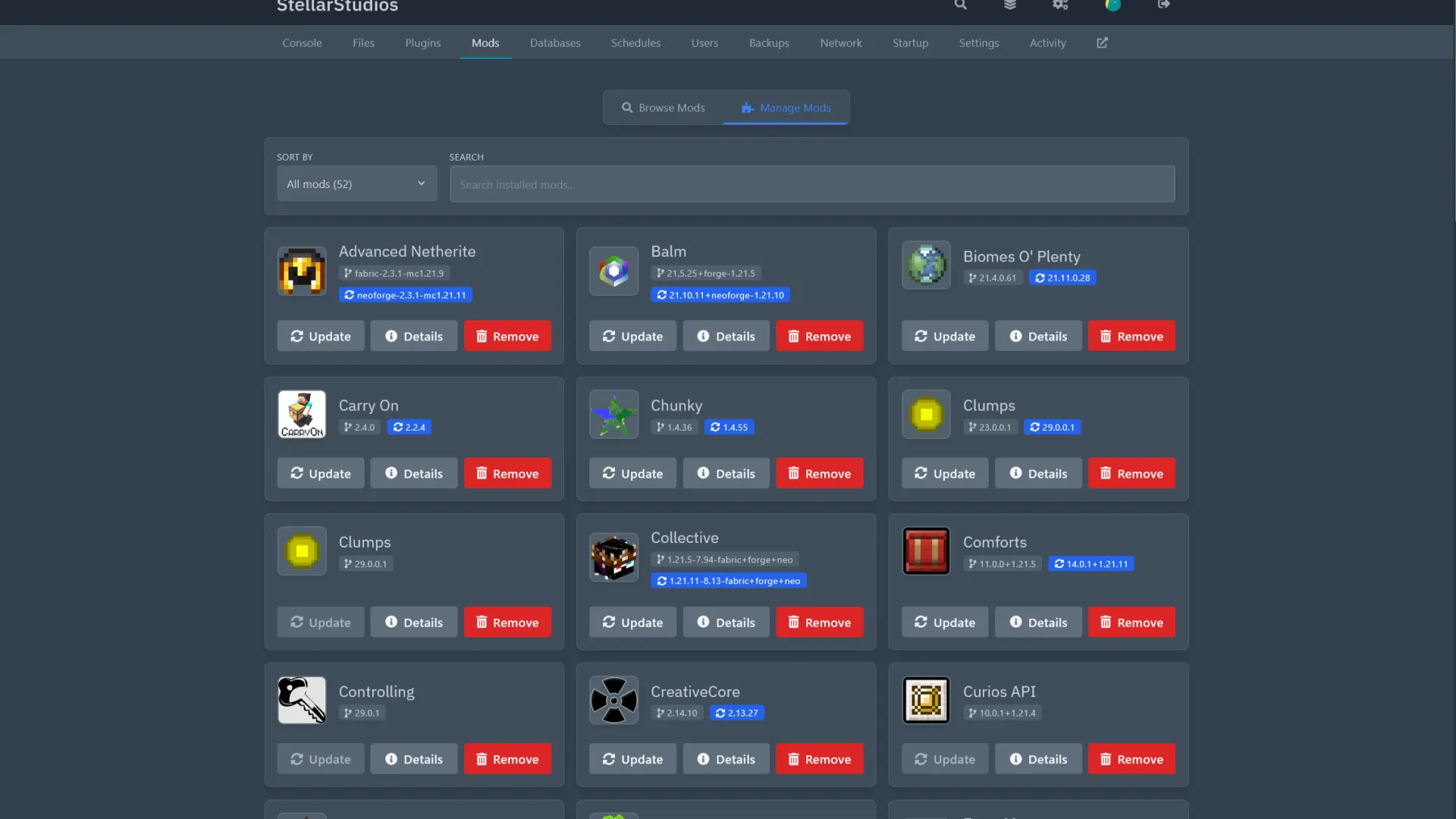
Task: Click Biomes O' Plenty 21.11.0.28 update badge
Action: pos(1062,278)
